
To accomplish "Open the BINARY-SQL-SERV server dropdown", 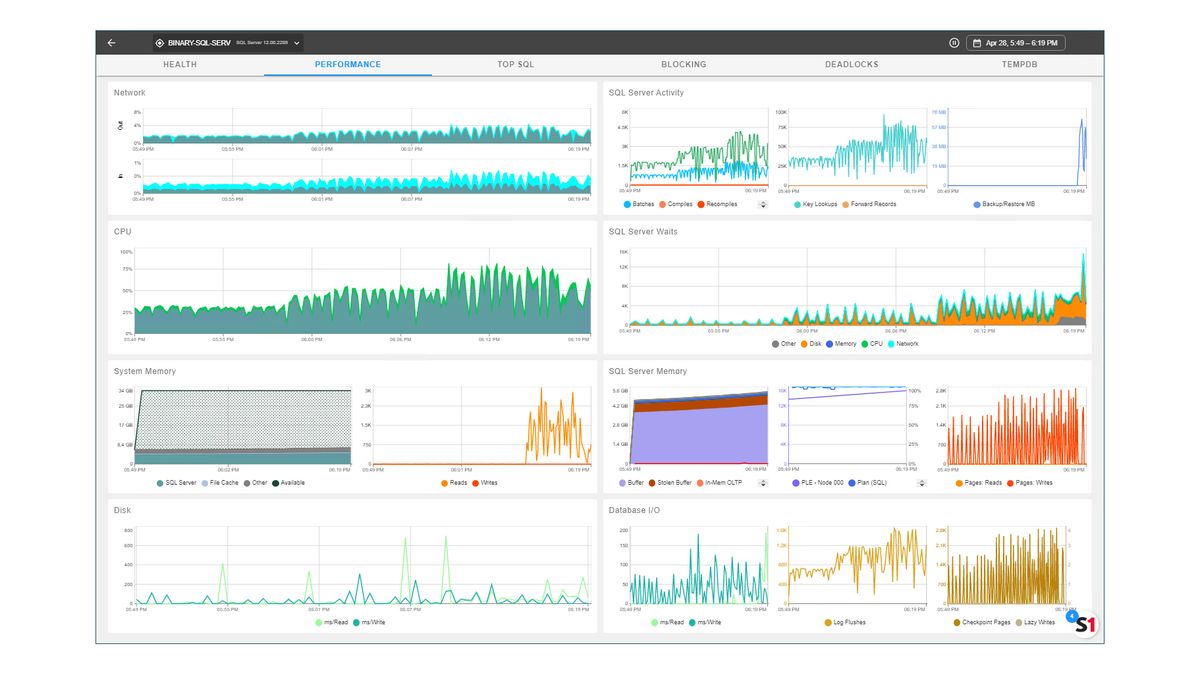I will click(295, 42).
